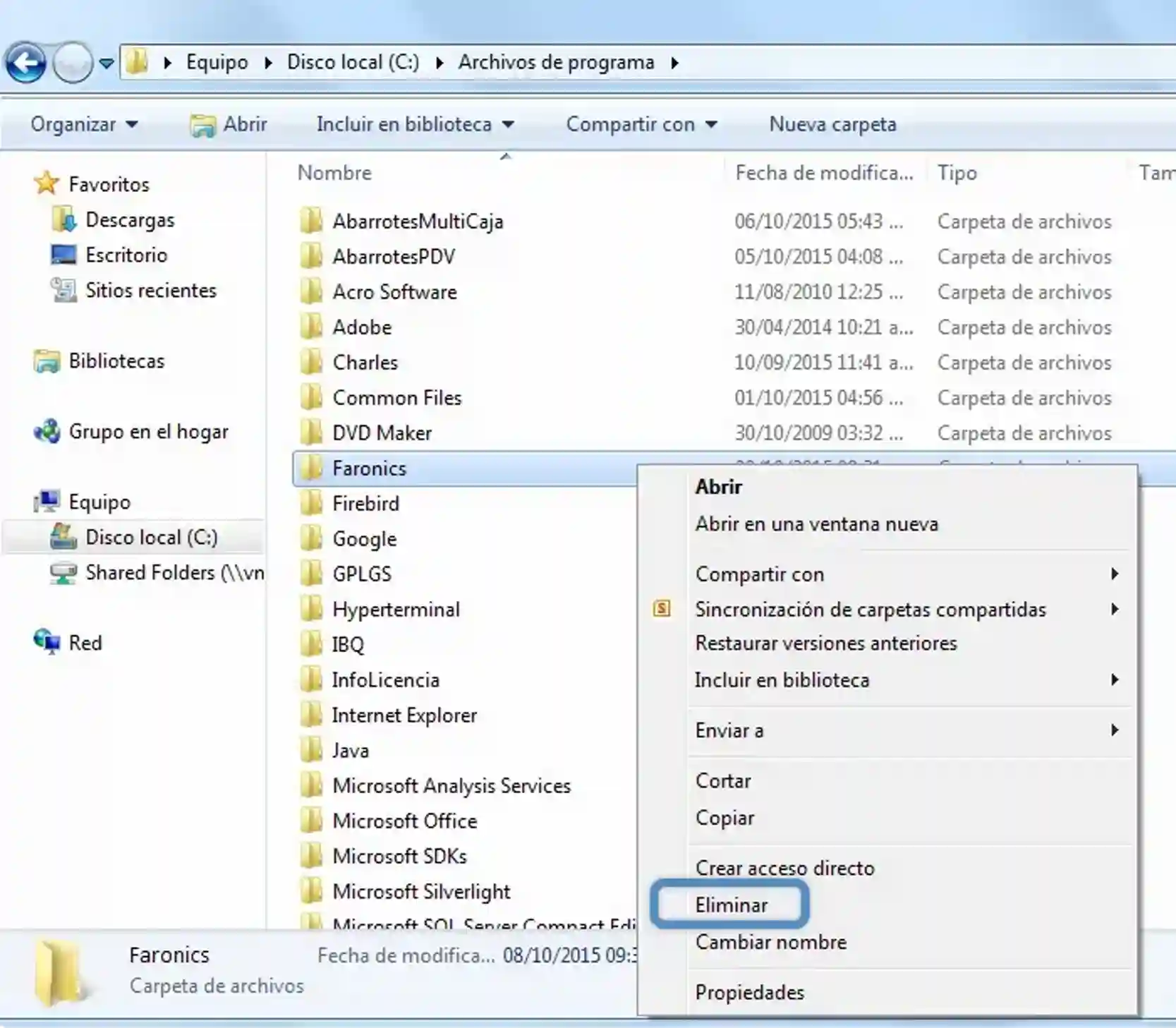Open Propiedades from the context menu

point(749,992)
